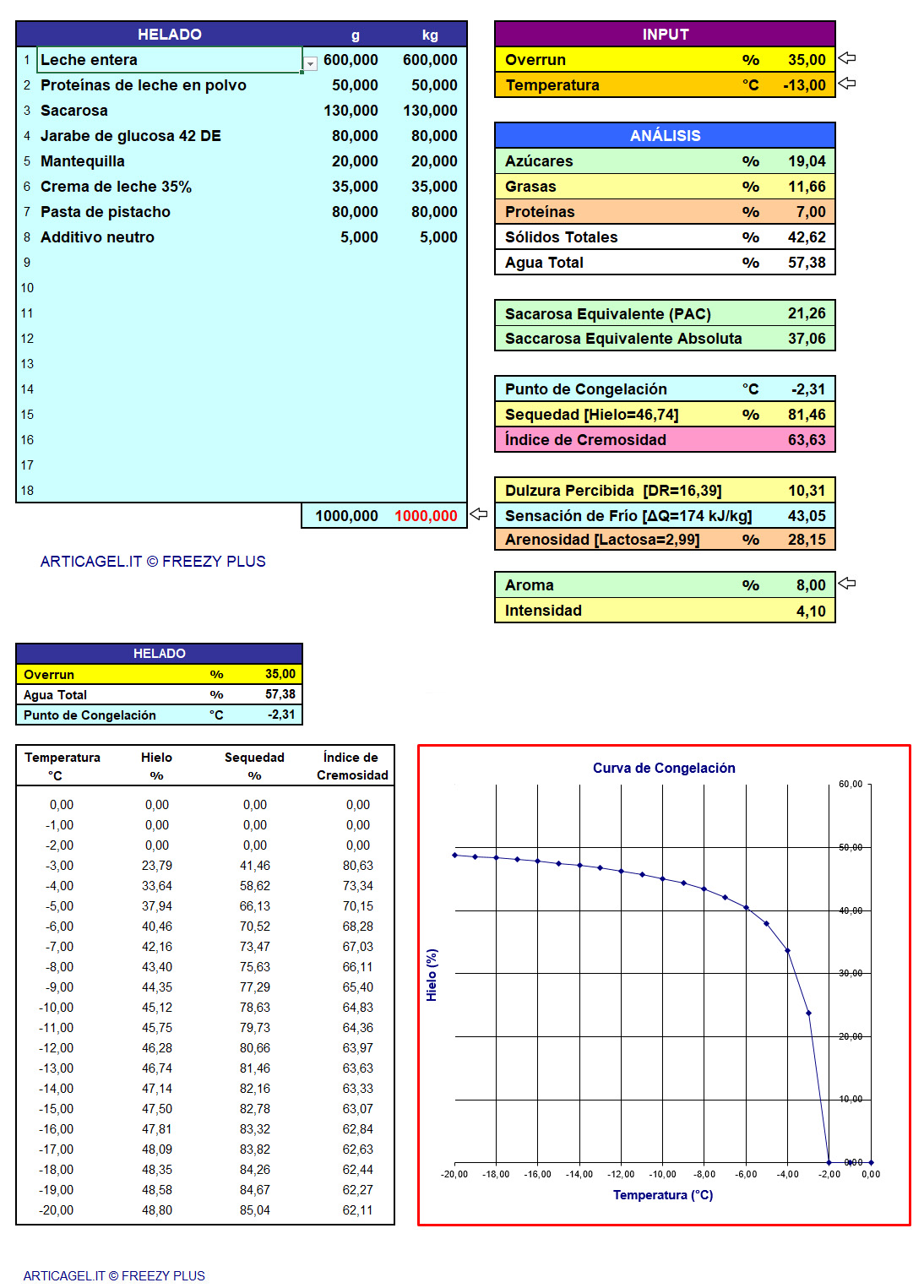The width and height of the screenshot is (924, 1288).
Task: Click the Aroma percentage value 8,00
Action: [811, 585]
